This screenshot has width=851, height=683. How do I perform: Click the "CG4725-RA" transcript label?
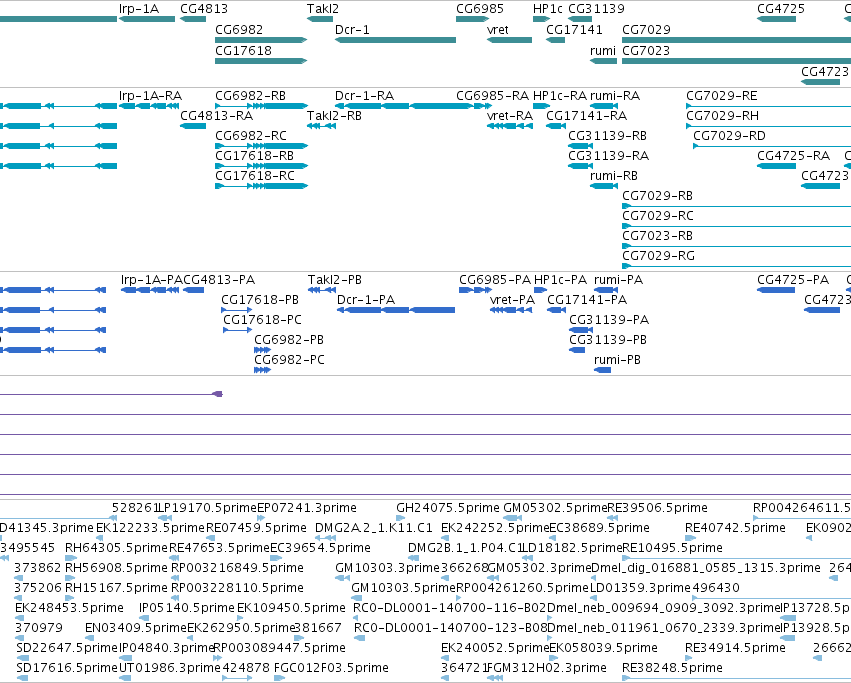click(x=793, y=156)
